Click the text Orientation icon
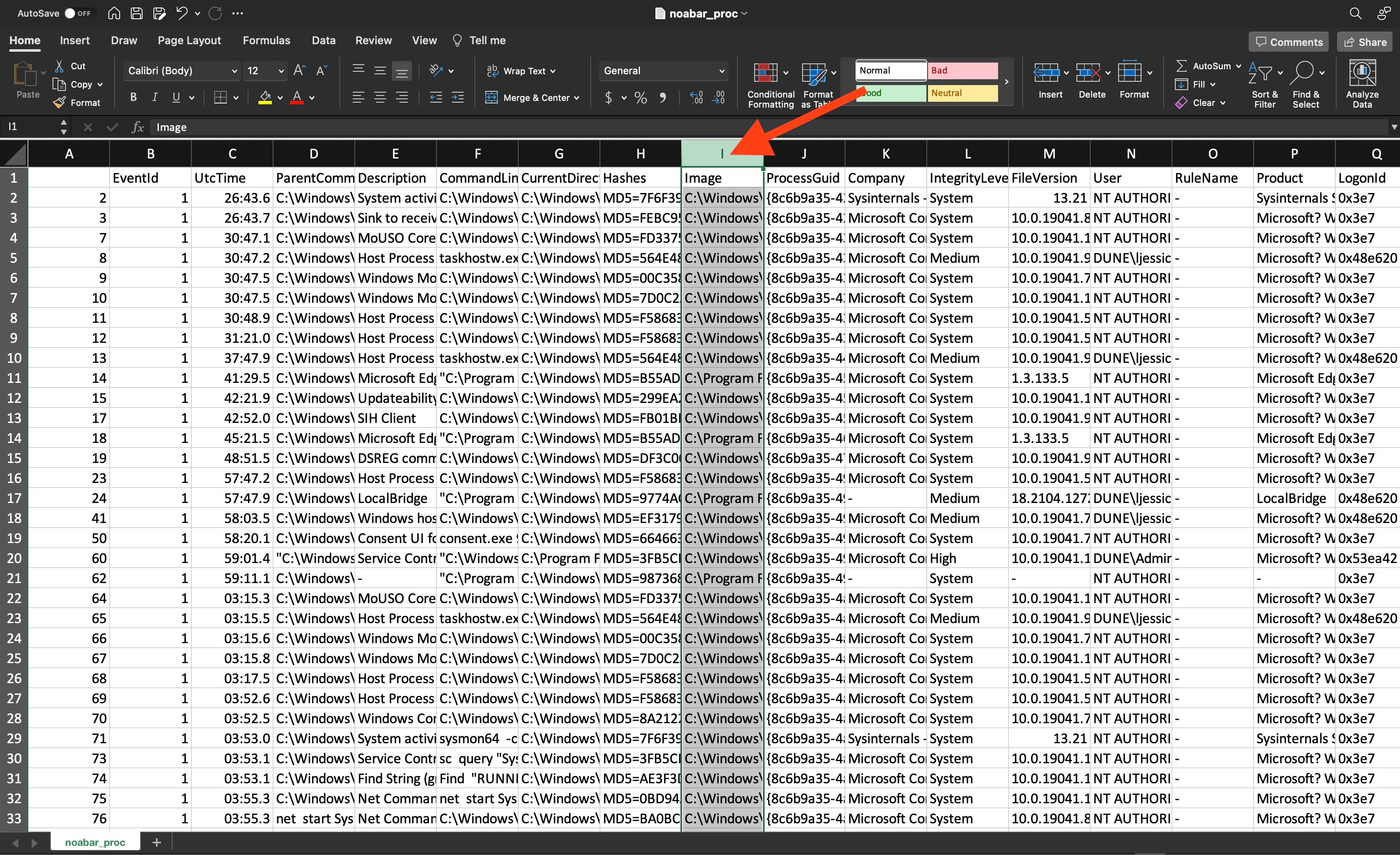1400x855 pixels. (436, 70)
